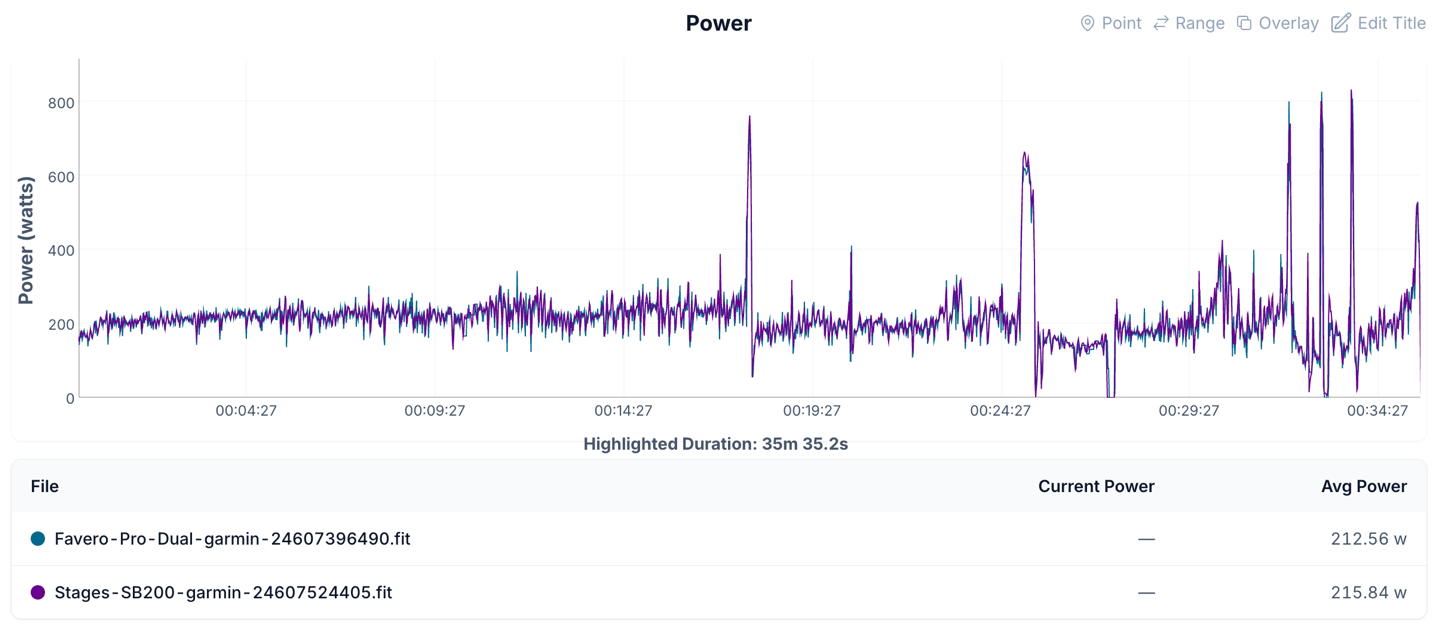This screenshot has width=1438, height=626.
Task: Click the Range arrows icon
Action: click(1161, 23)
